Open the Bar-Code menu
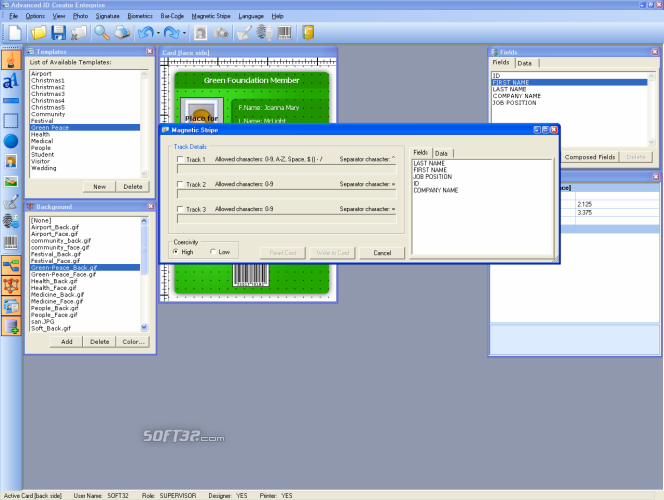 172,16
